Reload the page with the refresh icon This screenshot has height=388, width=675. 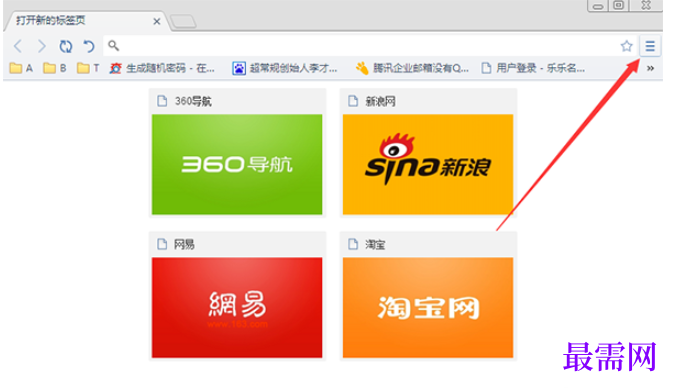coord(65,46)
